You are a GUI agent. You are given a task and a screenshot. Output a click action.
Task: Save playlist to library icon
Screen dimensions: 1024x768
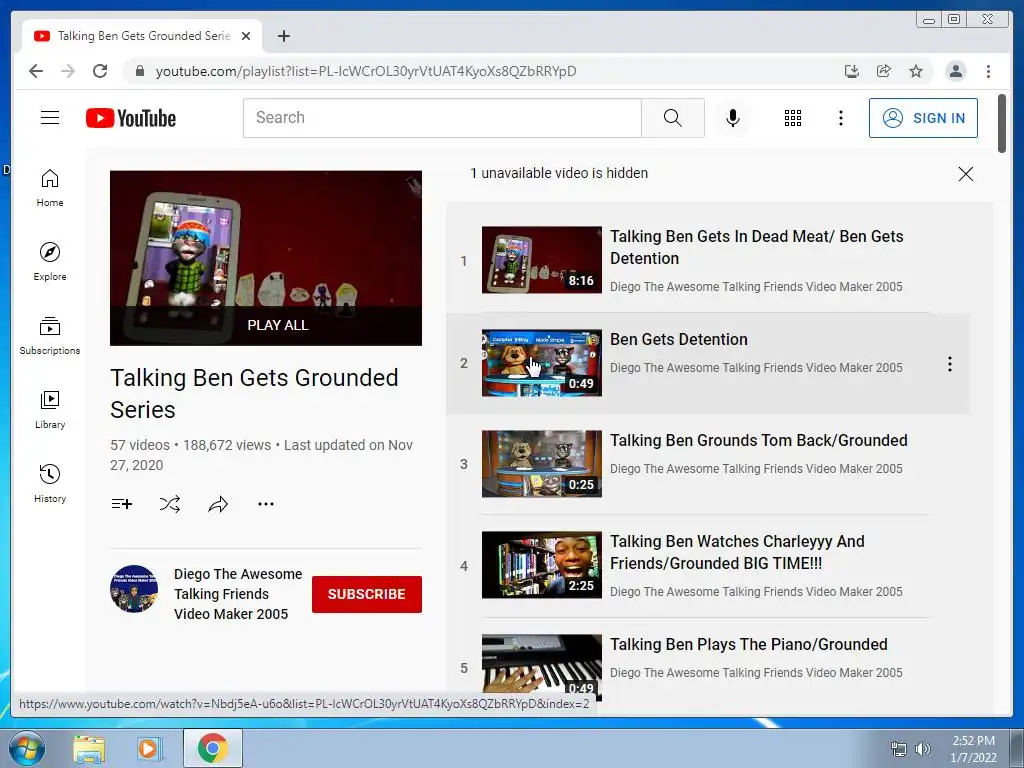click(x=121, y=504)
